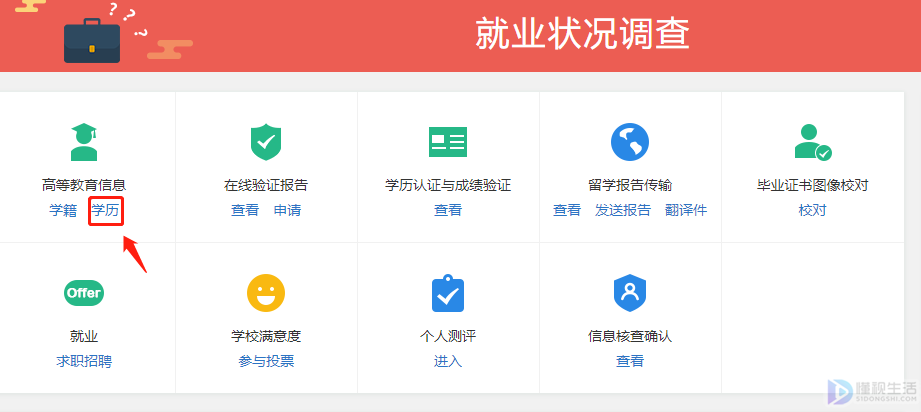The height and width of the screenshot is (412, 921).
Task: Select 查看 under 在线验证报告
Action: click(x=245, y=210)
